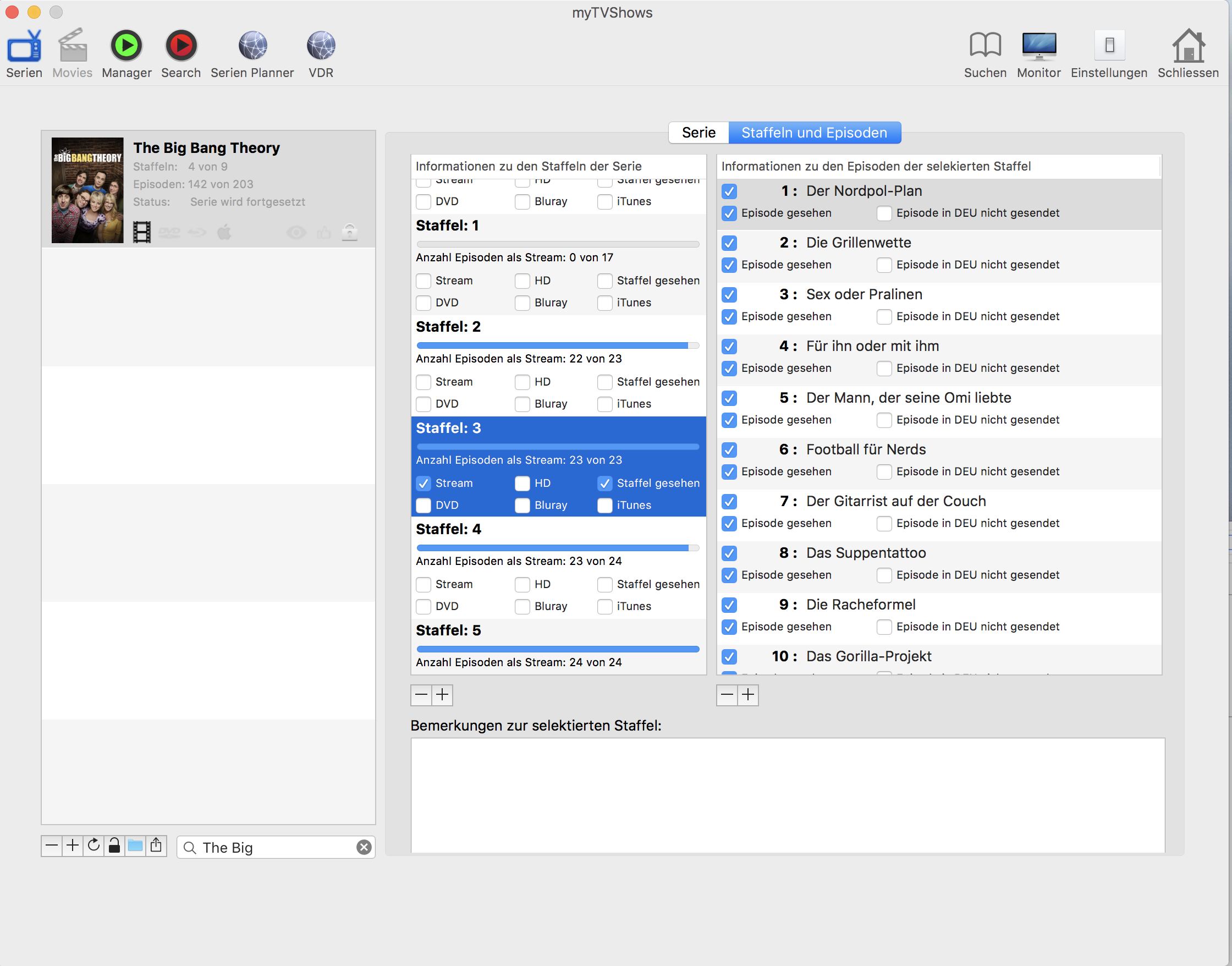Select the Staffeln und Episoden tab

coord(813,133)
